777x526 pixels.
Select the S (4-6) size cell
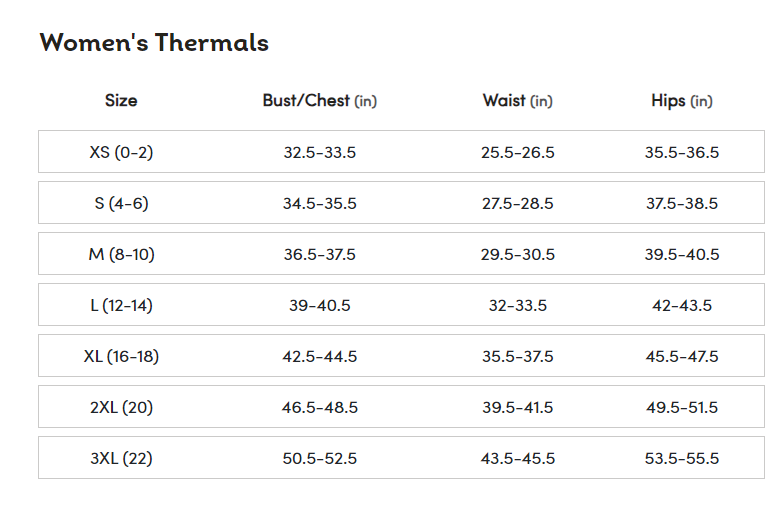tap(121, 203)
